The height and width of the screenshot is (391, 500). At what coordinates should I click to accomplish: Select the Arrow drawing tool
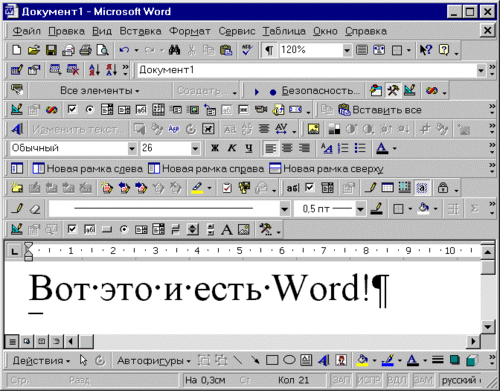click(255, 360)
